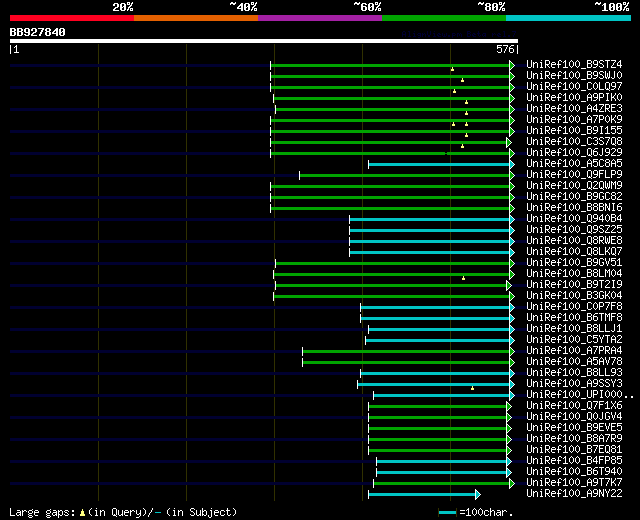The width and height of the screenshot is (640, 520).
Task: Click the cyan 100char scale bar
Action: point(447,512)
